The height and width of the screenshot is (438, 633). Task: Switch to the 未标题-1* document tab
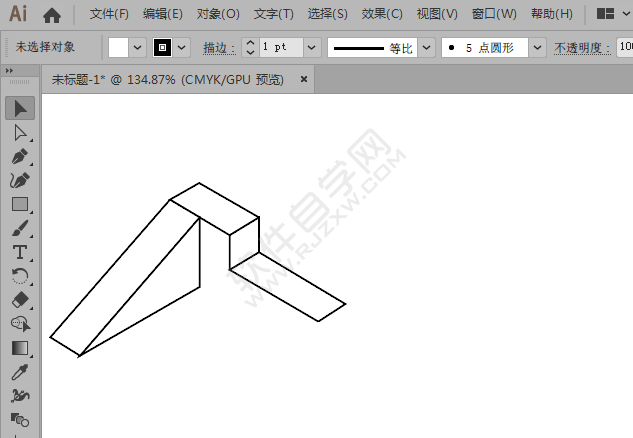coord(168,80)
